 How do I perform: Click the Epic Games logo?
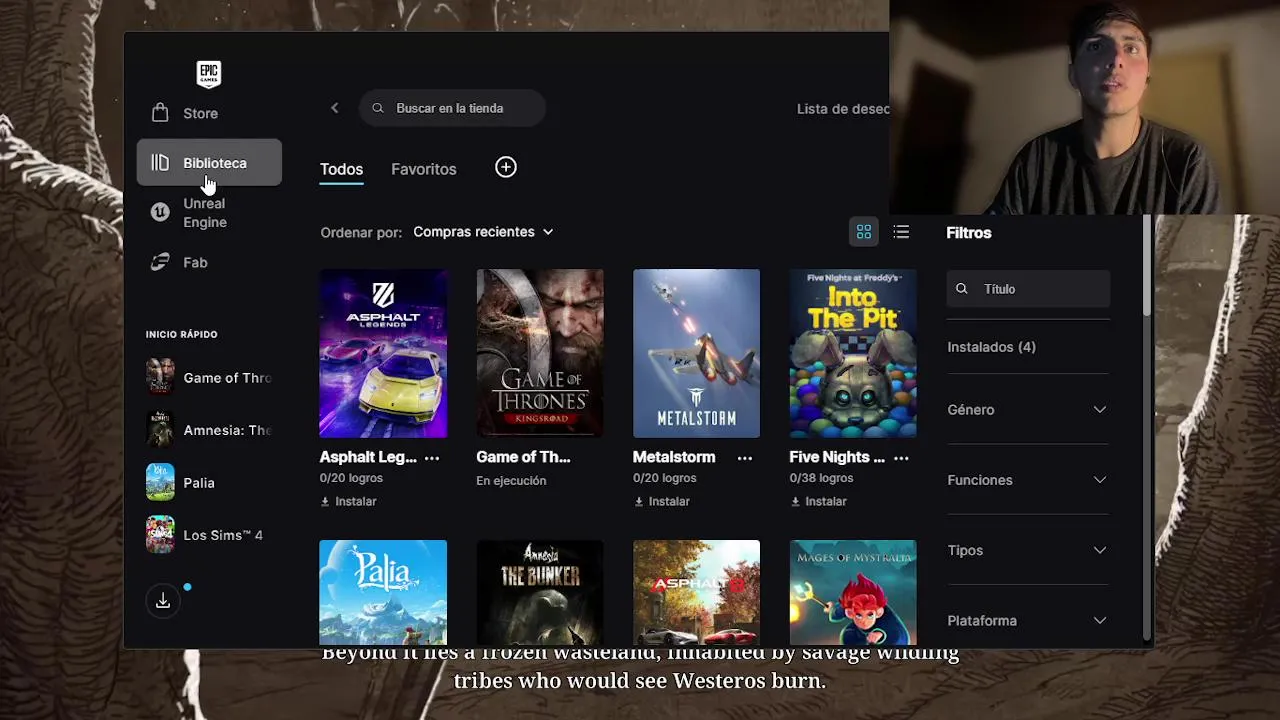[208, 74]
